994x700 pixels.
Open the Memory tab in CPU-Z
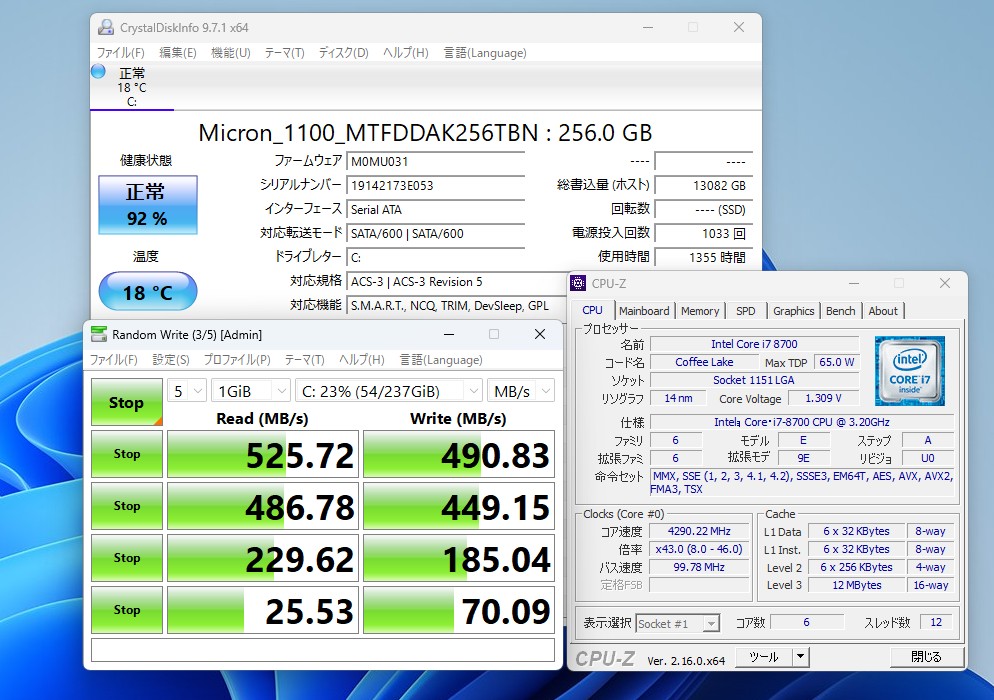pos(700,311)
